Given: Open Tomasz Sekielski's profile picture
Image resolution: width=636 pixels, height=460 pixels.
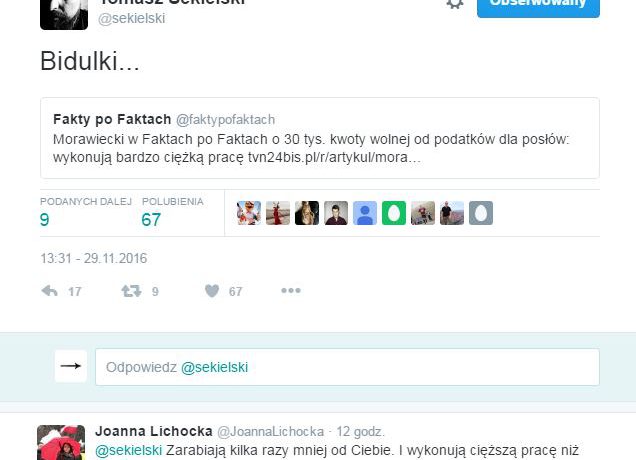Looking at the screenshot, I should pyautogui.click(x=64, y=13).
